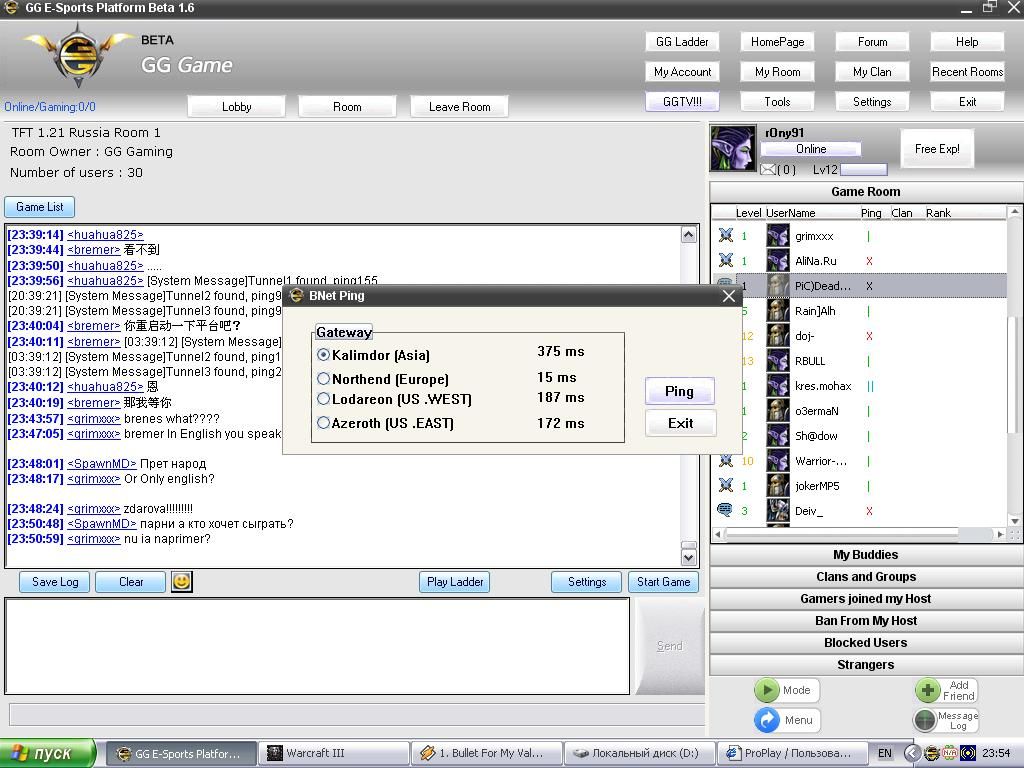The image size is (1024, 768).
Task: Open the ProPlay browser taskbar item
Action: click(x=792, y=753)
